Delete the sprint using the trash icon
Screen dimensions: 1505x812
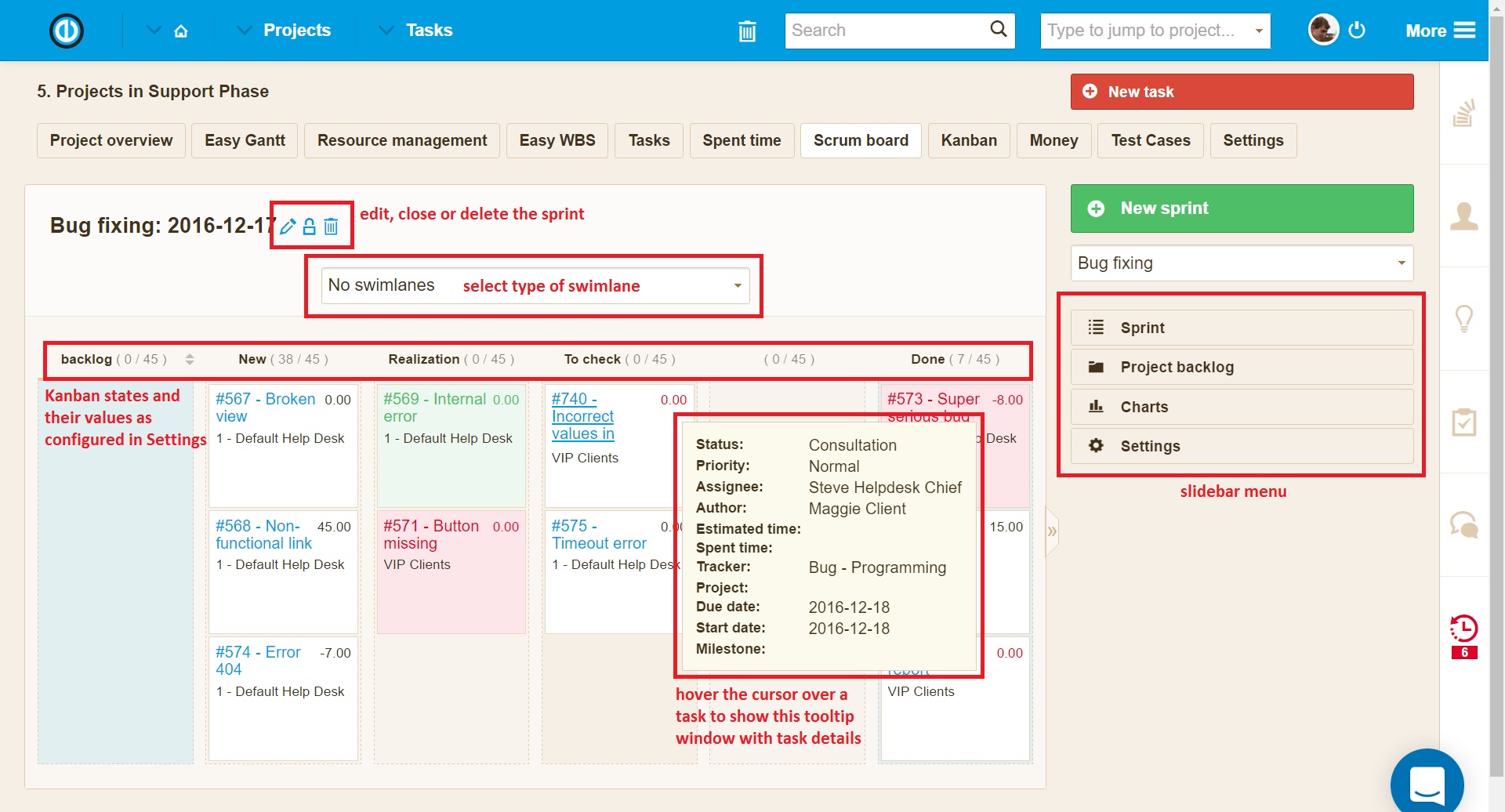[x=332, y=226]
